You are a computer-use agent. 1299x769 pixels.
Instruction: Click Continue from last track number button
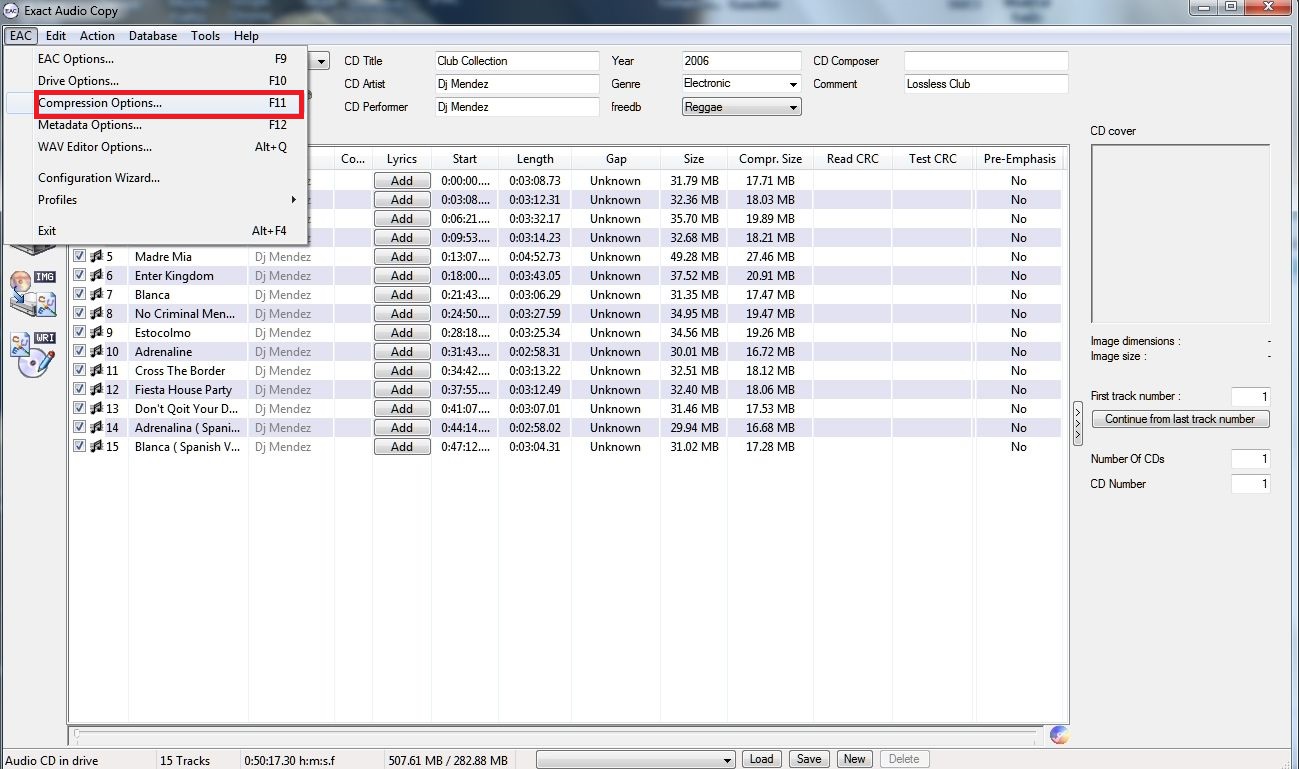[1180, 419]
